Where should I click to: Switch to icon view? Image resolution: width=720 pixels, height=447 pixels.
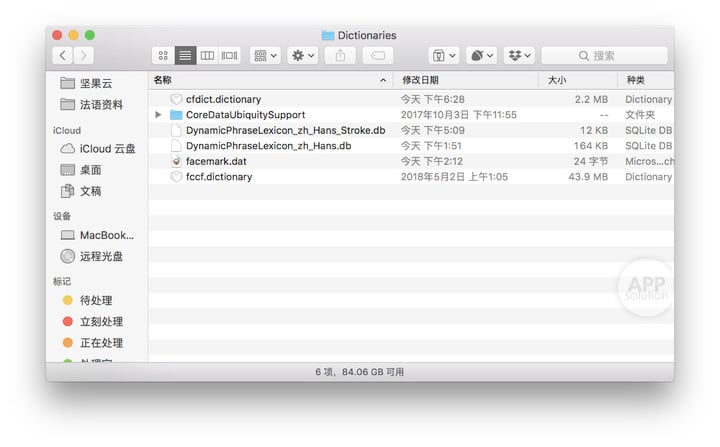click(163, 56)
